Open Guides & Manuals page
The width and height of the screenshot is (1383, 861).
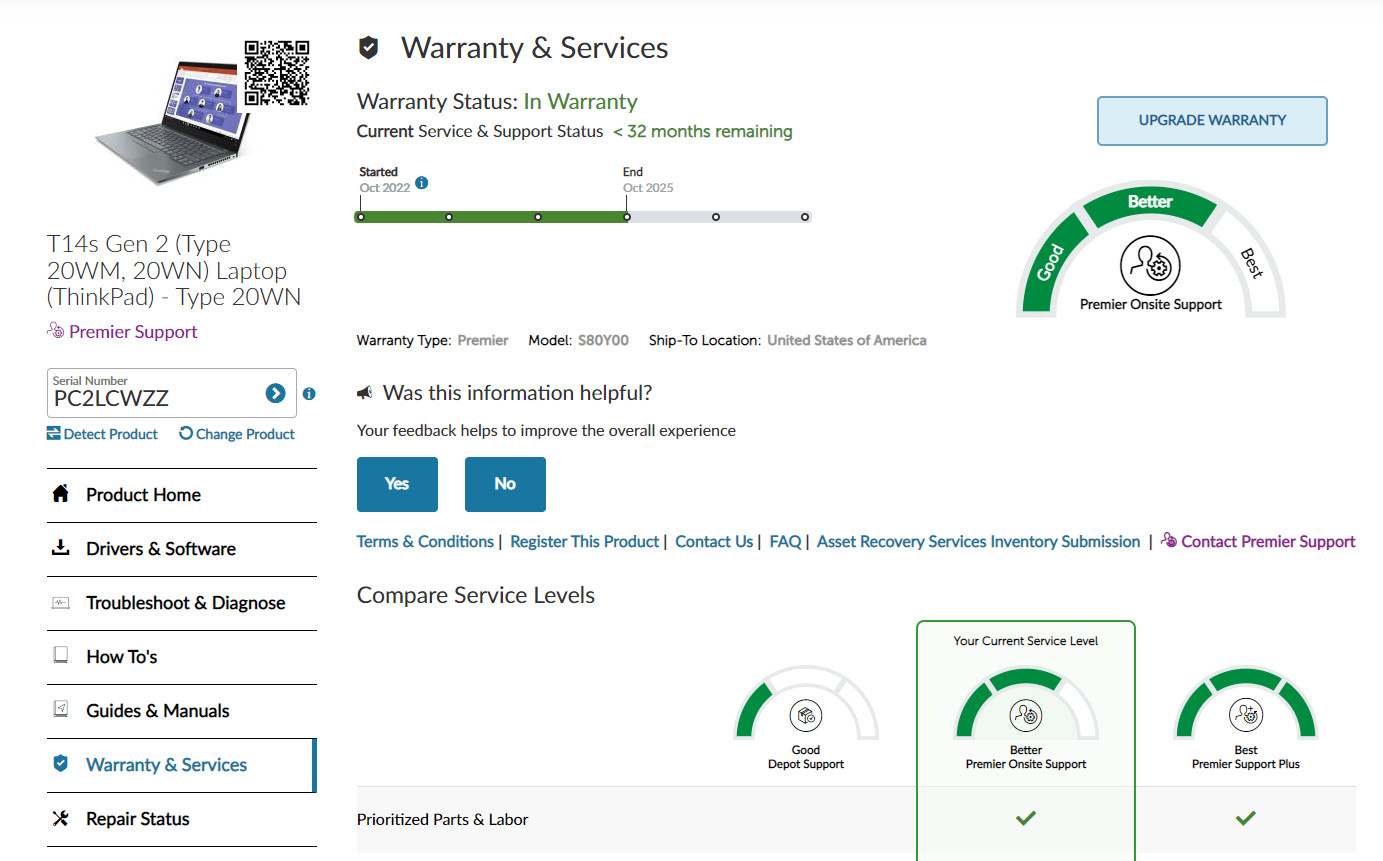tap(157, 711)
